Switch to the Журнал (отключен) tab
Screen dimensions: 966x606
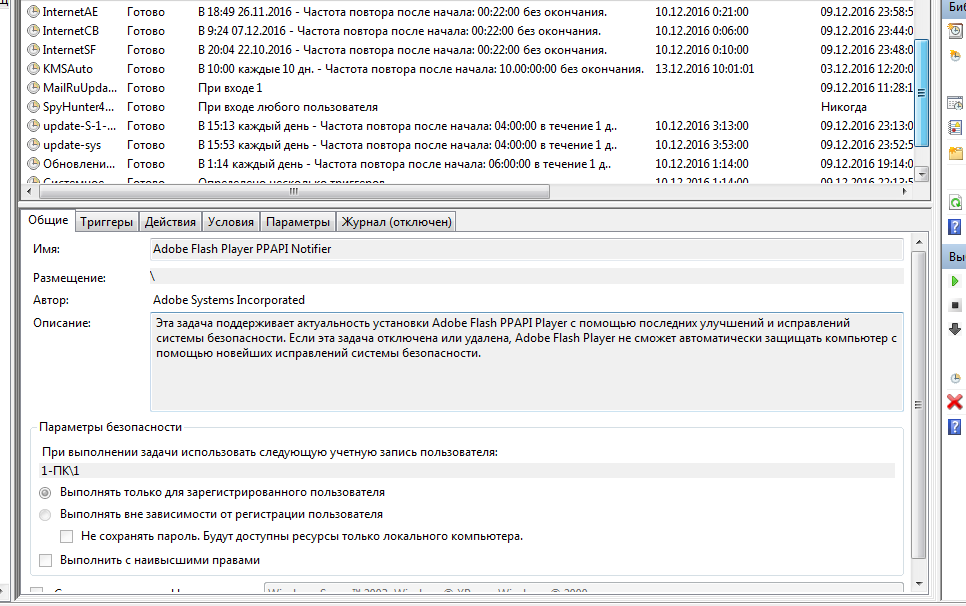point(396,222)
